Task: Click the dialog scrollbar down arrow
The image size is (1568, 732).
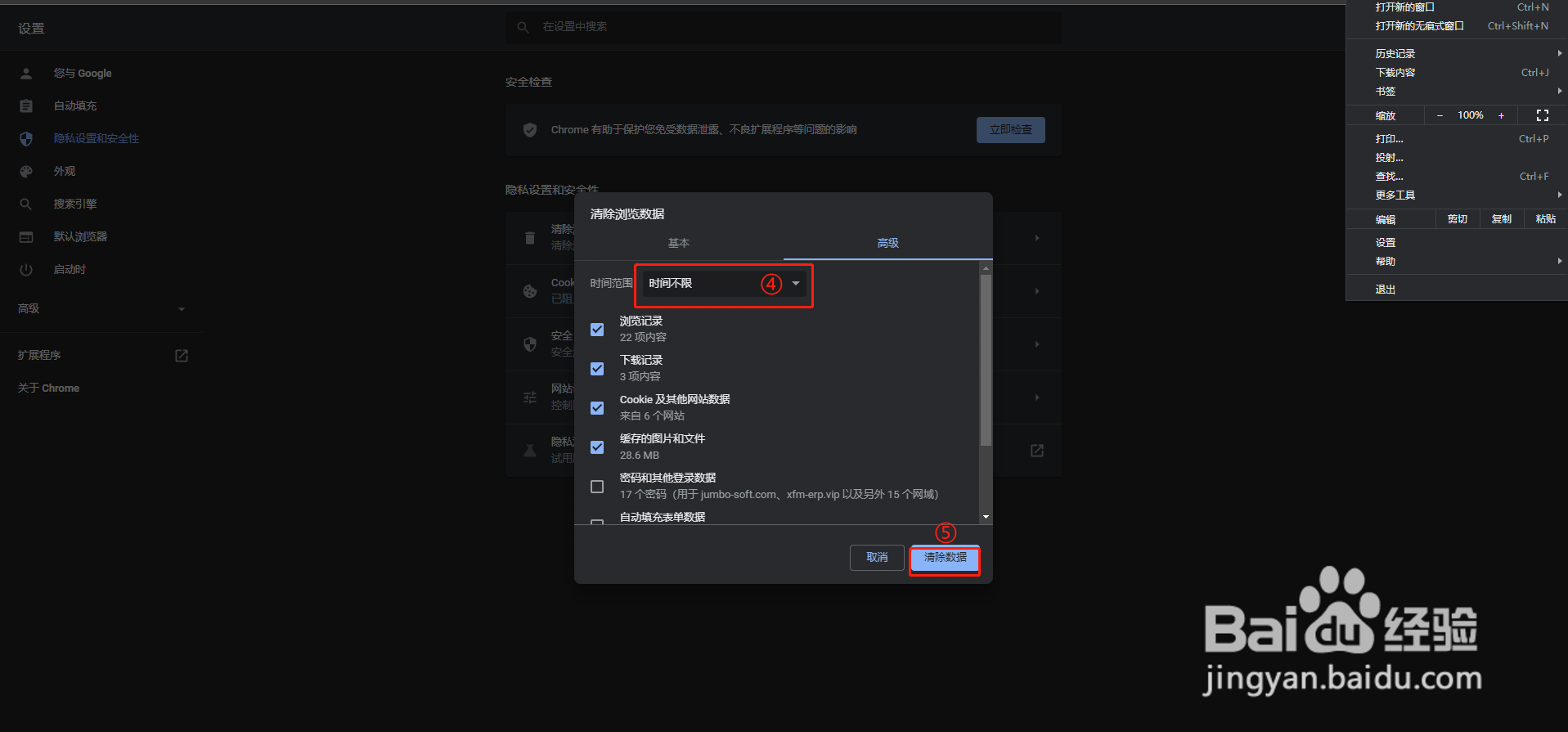Action: [986, 517]
